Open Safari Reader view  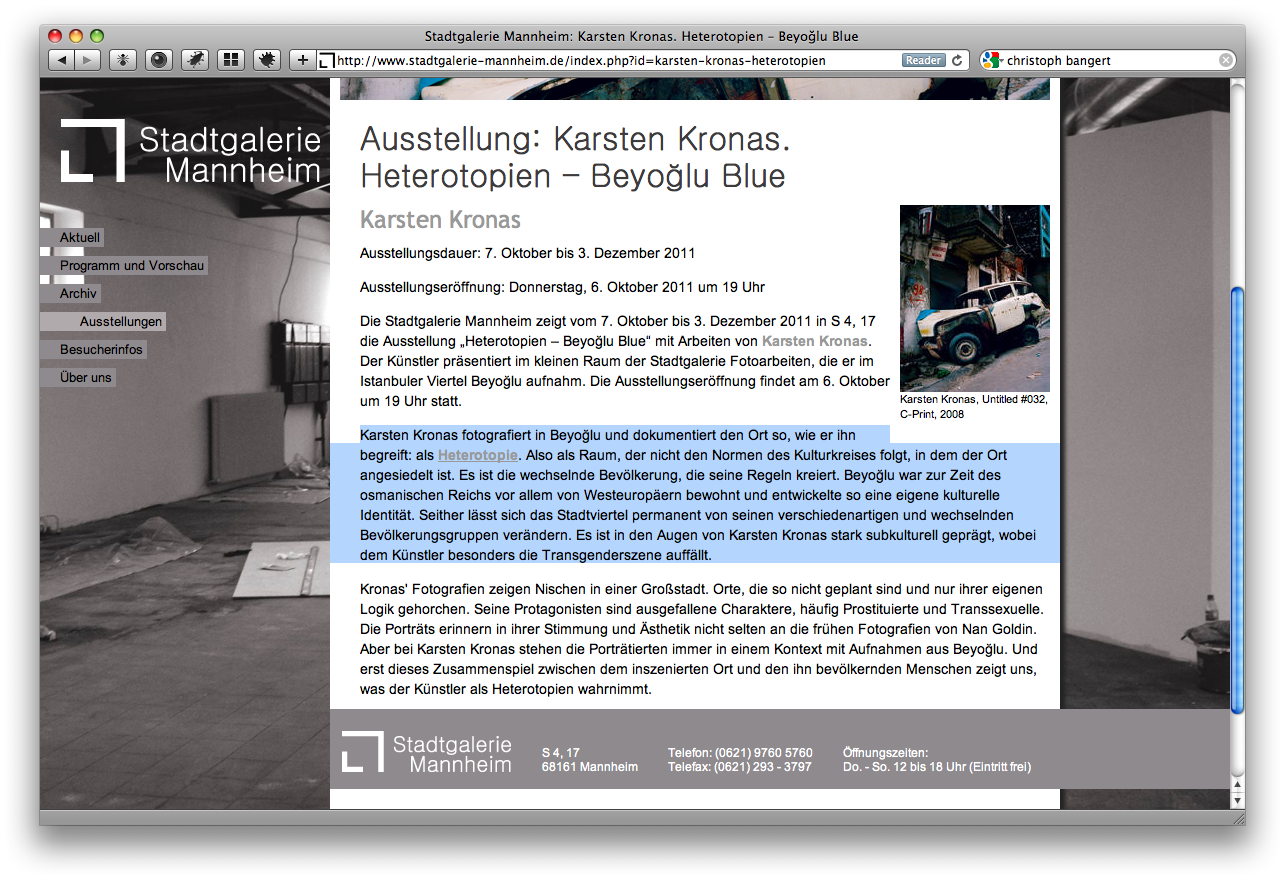[x=923, y=60]
